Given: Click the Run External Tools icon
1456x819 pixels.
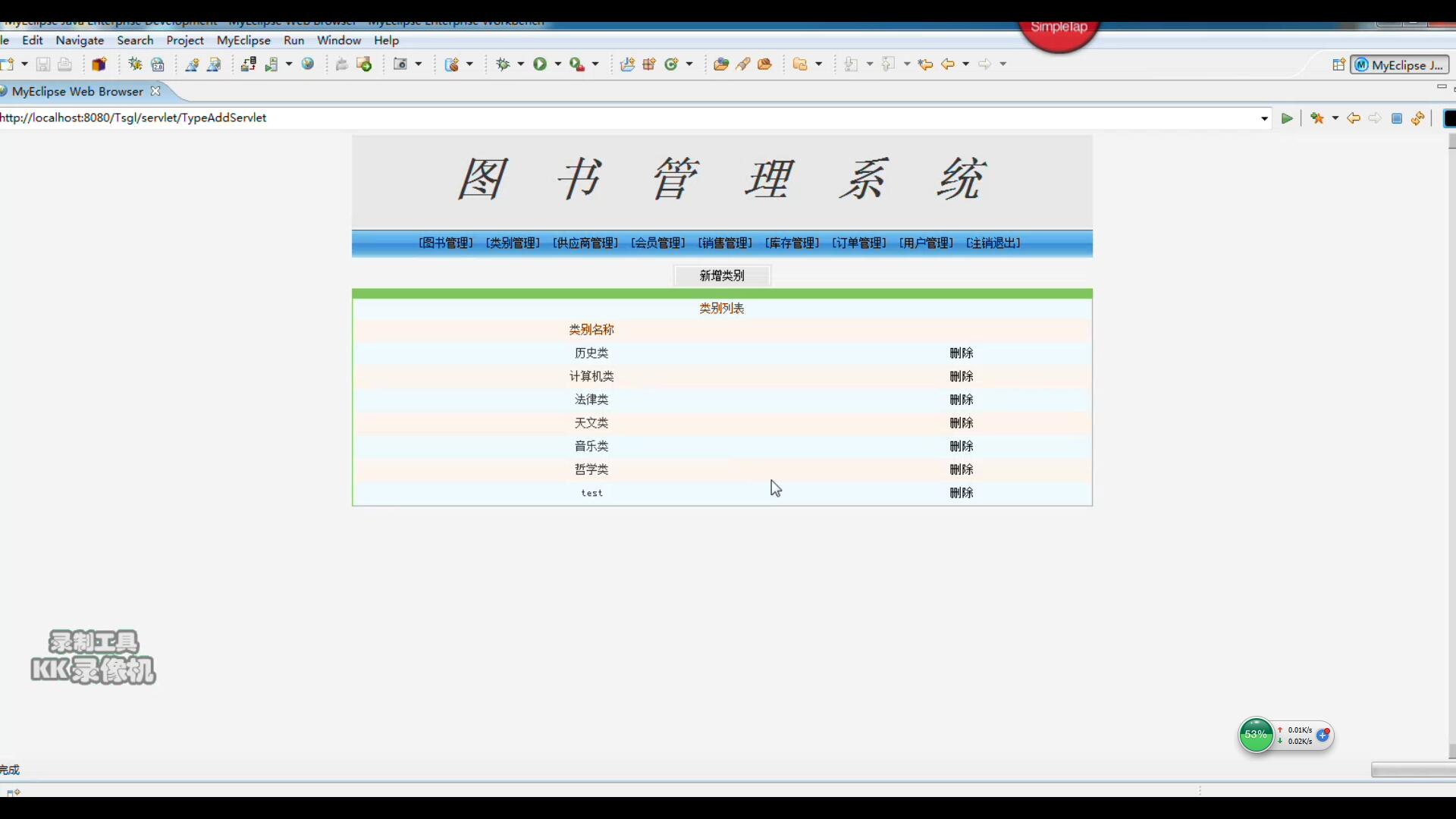Looking at the screenshot, I should (x=577, y=64).
